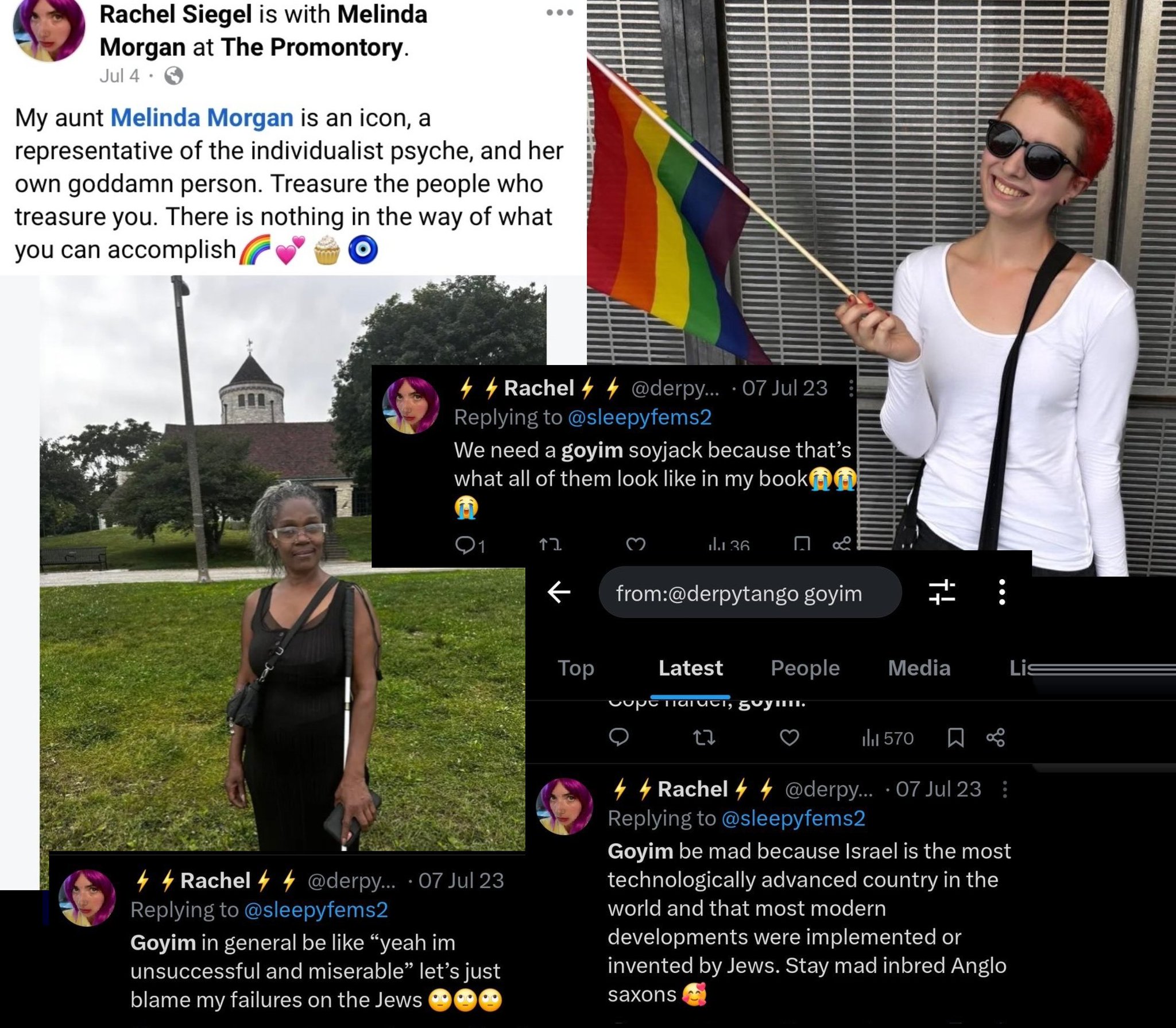This screenshot has height=1028, width=1176.
Task: View analytics showing 570 views
Action: 887,738
